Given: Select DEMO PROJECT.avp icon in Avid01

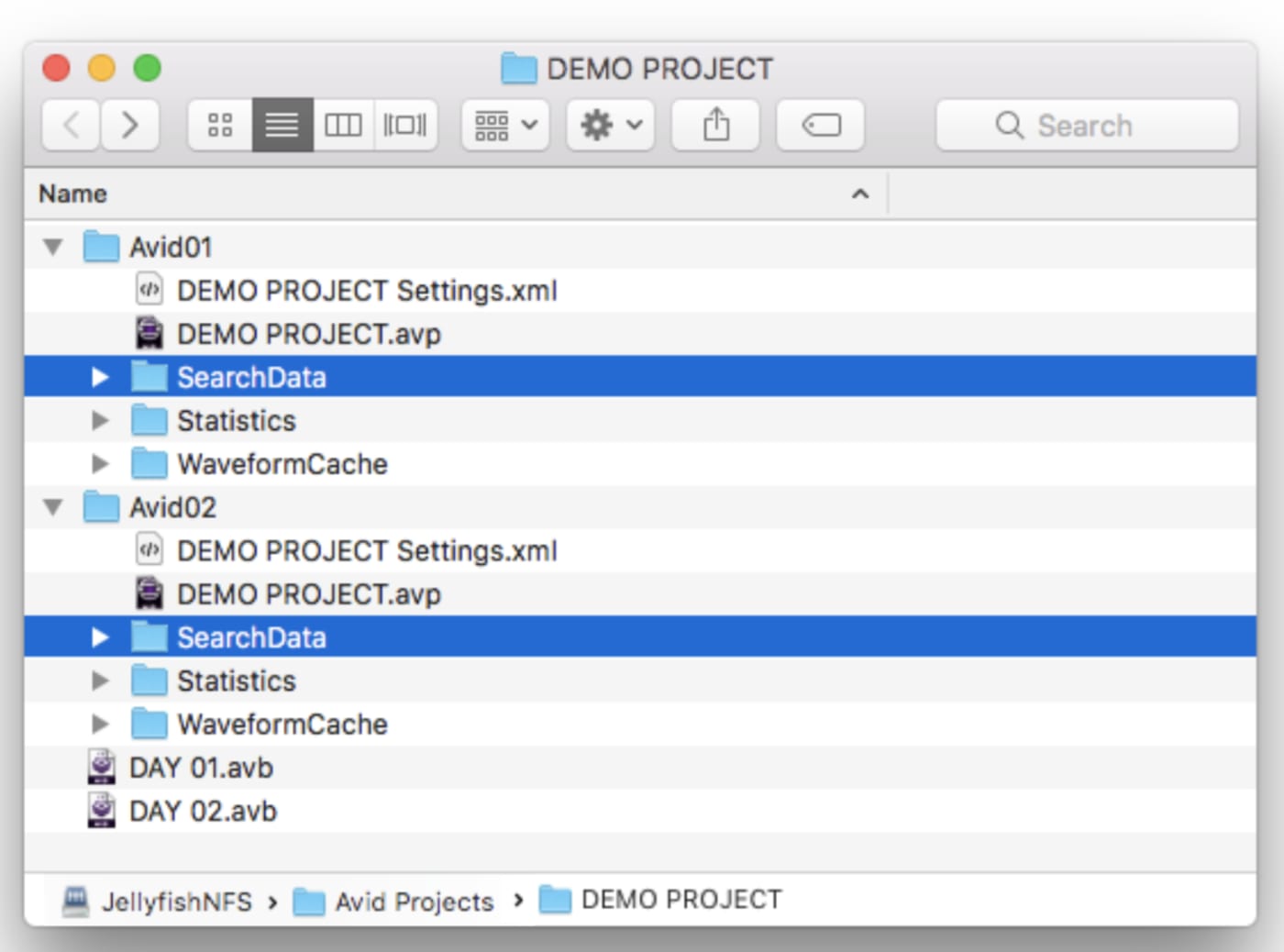Looking at the screenshot, I should 149,334.
